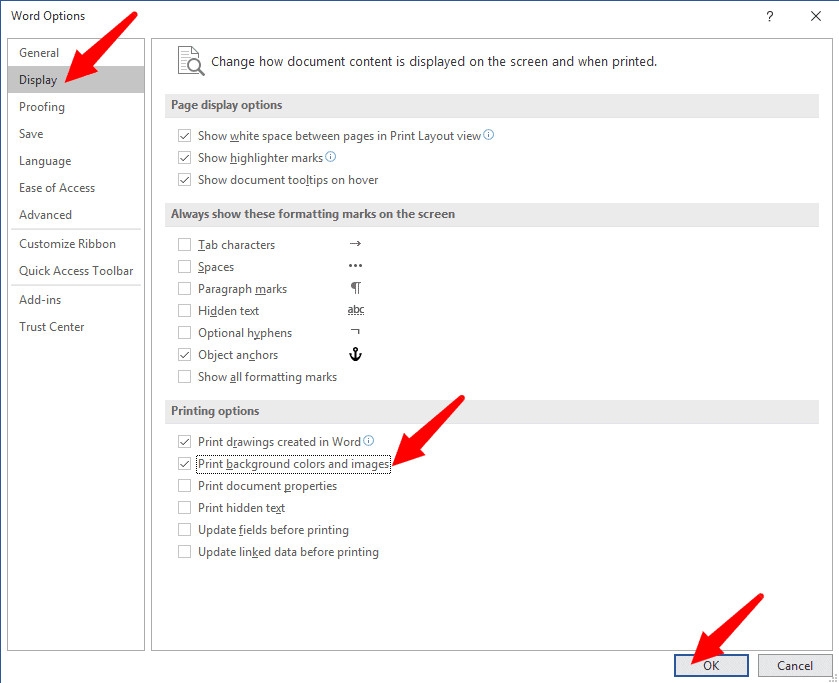This screenshot has height=683, width=839.
Task: Switch to the Proofing category
Action: tap(42, 107)
